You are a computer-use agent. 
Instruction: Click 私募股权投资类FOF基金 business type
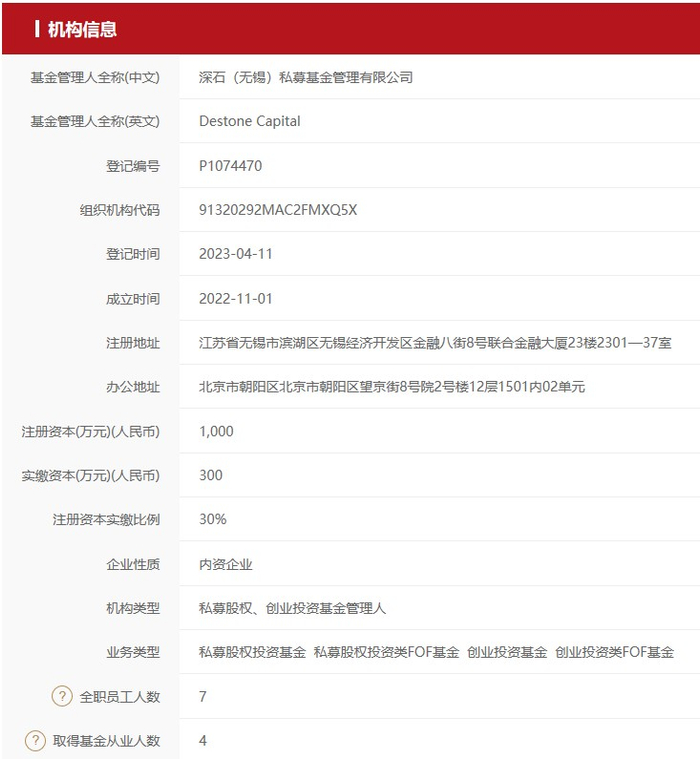(x=386, y=652)
